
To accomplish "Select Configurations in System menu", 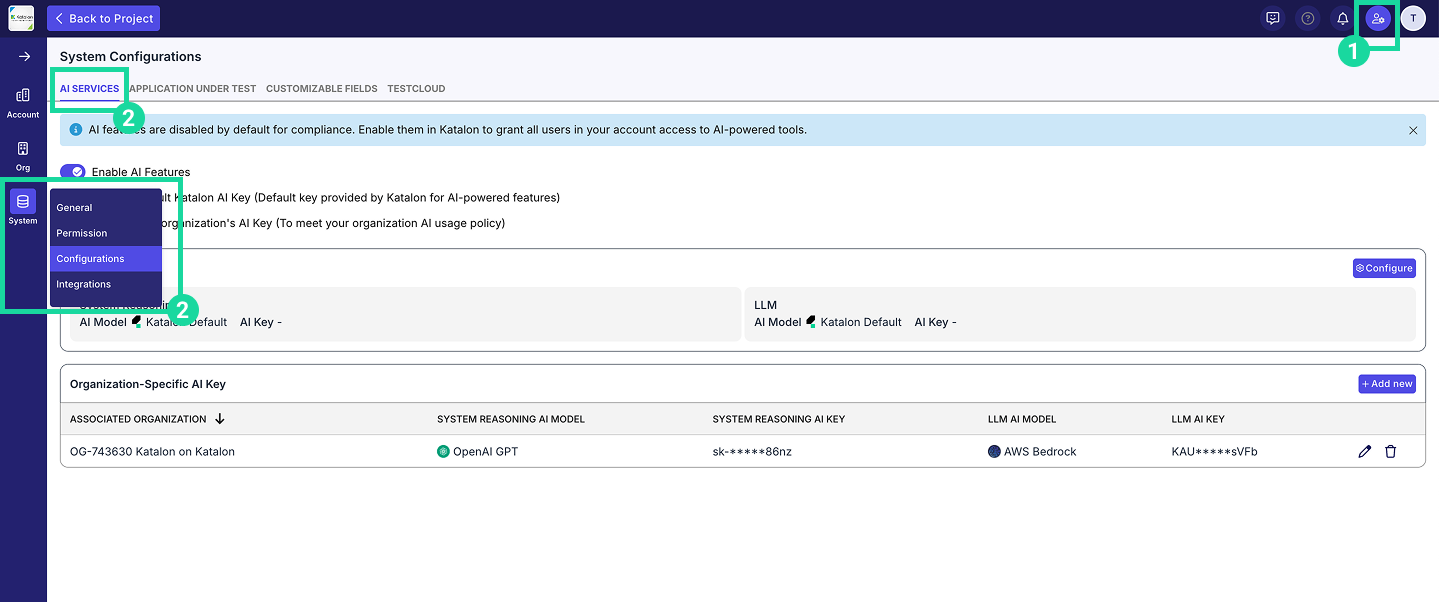I will pyautogui.click(x=106, y=259).
